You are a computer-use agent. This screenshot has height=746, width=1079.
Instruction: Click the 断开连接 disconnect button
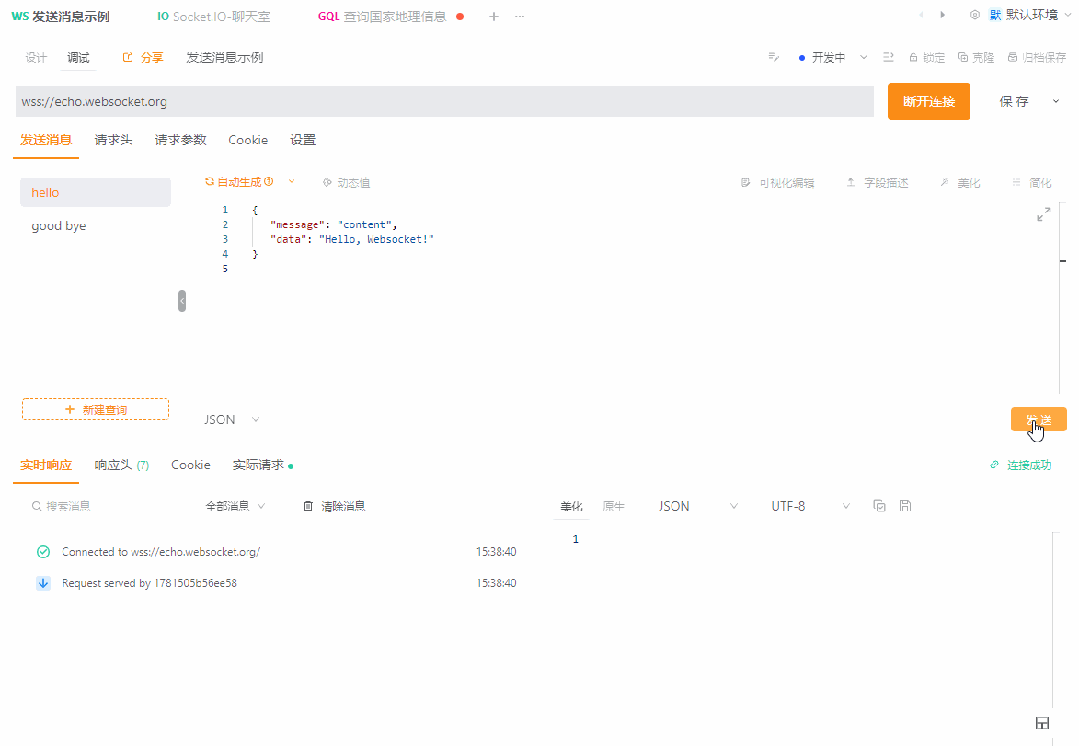point(928,101)
